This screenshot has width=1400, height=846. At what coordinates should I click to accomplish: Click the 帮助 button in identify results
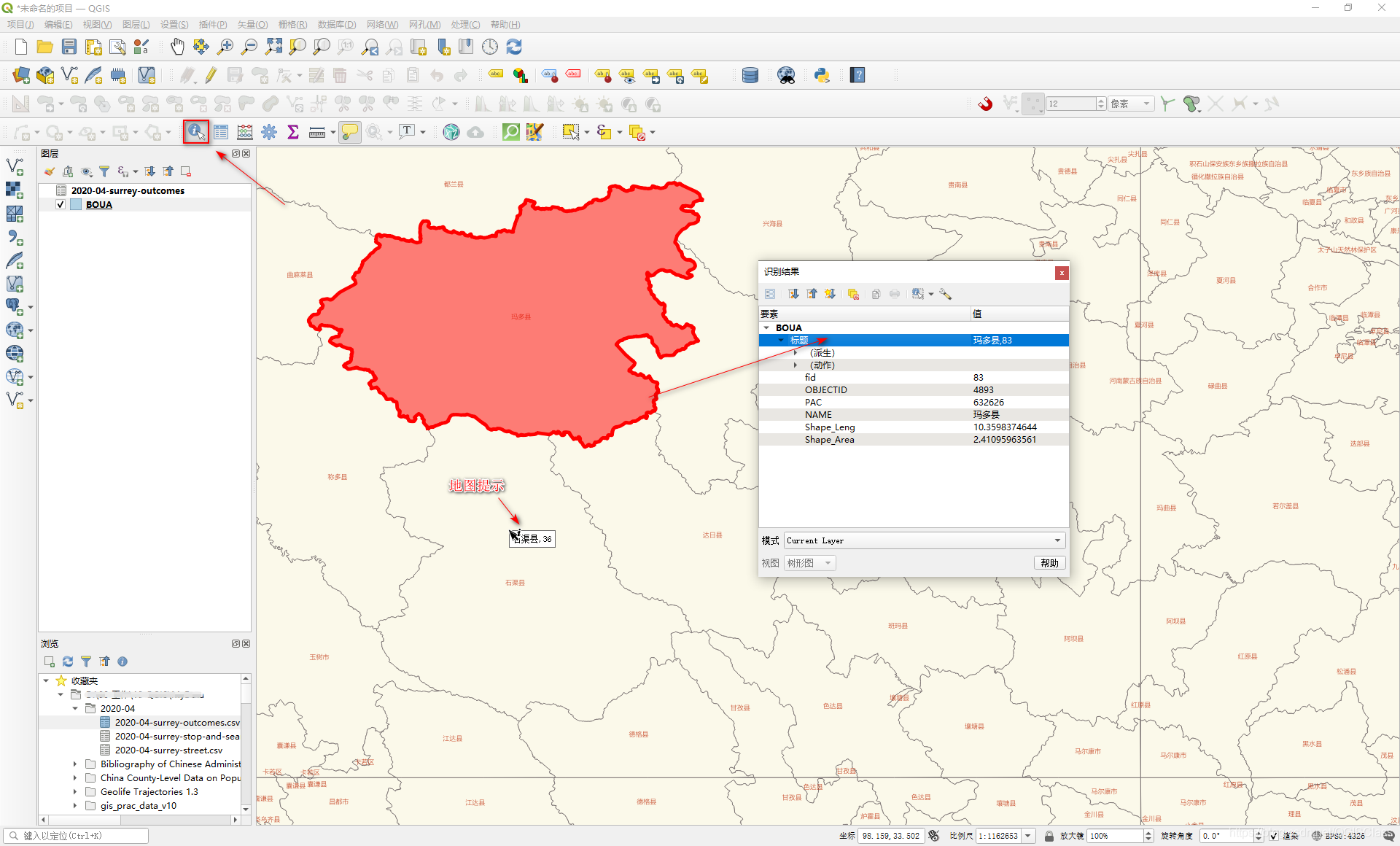(x=1049, y=563)
